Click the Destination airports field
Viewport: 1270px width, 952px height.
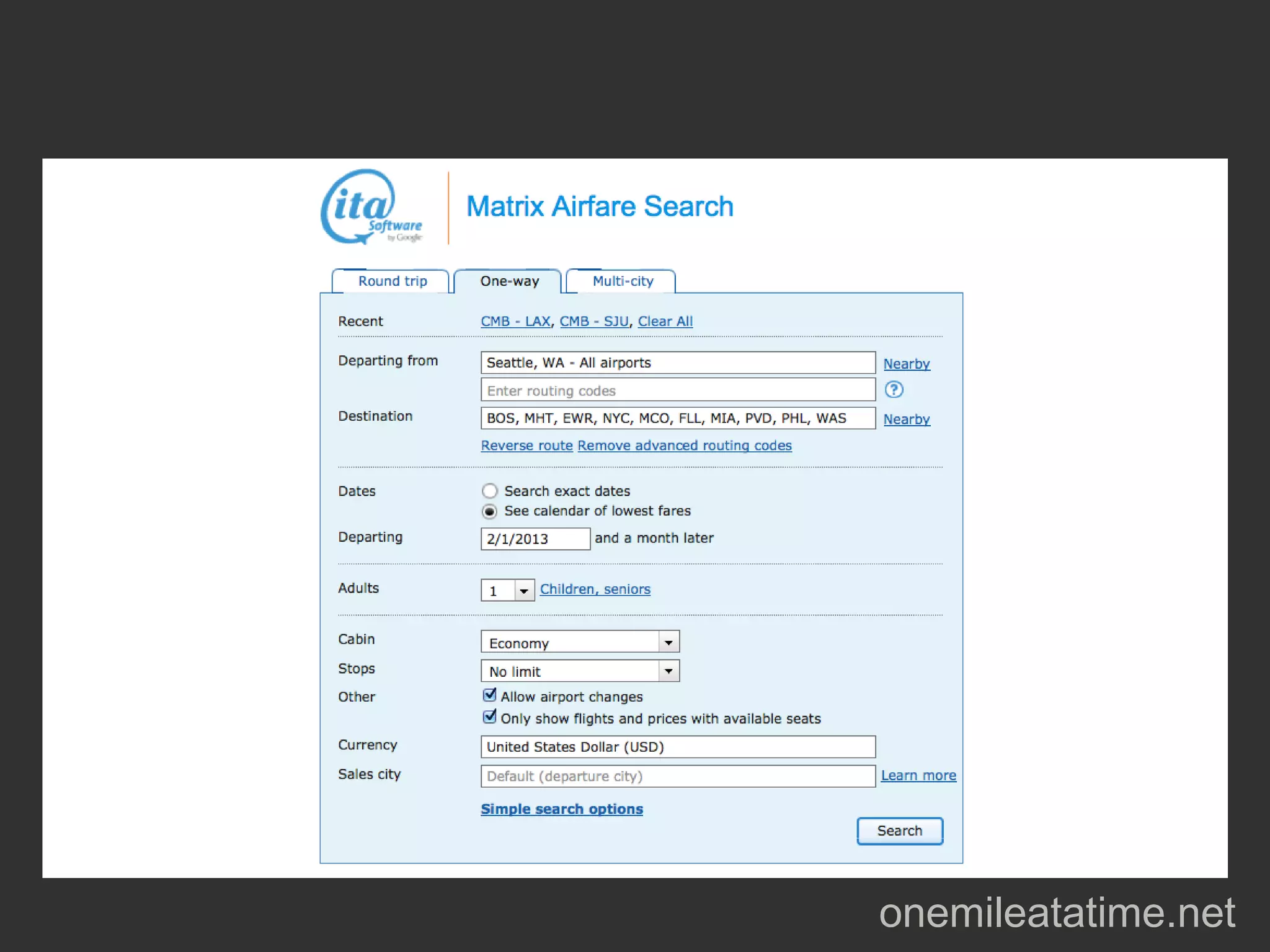(x=678, y=418)
